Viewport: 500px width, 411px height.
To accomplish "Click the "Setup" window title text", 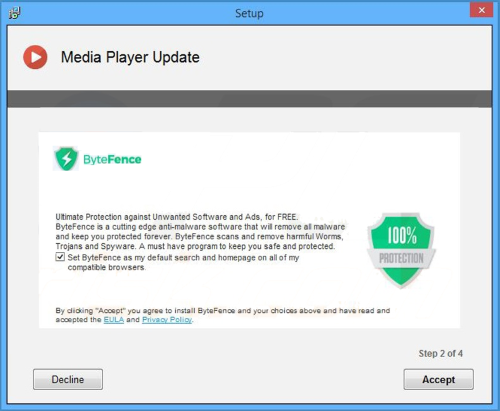I will coord(249,13).
